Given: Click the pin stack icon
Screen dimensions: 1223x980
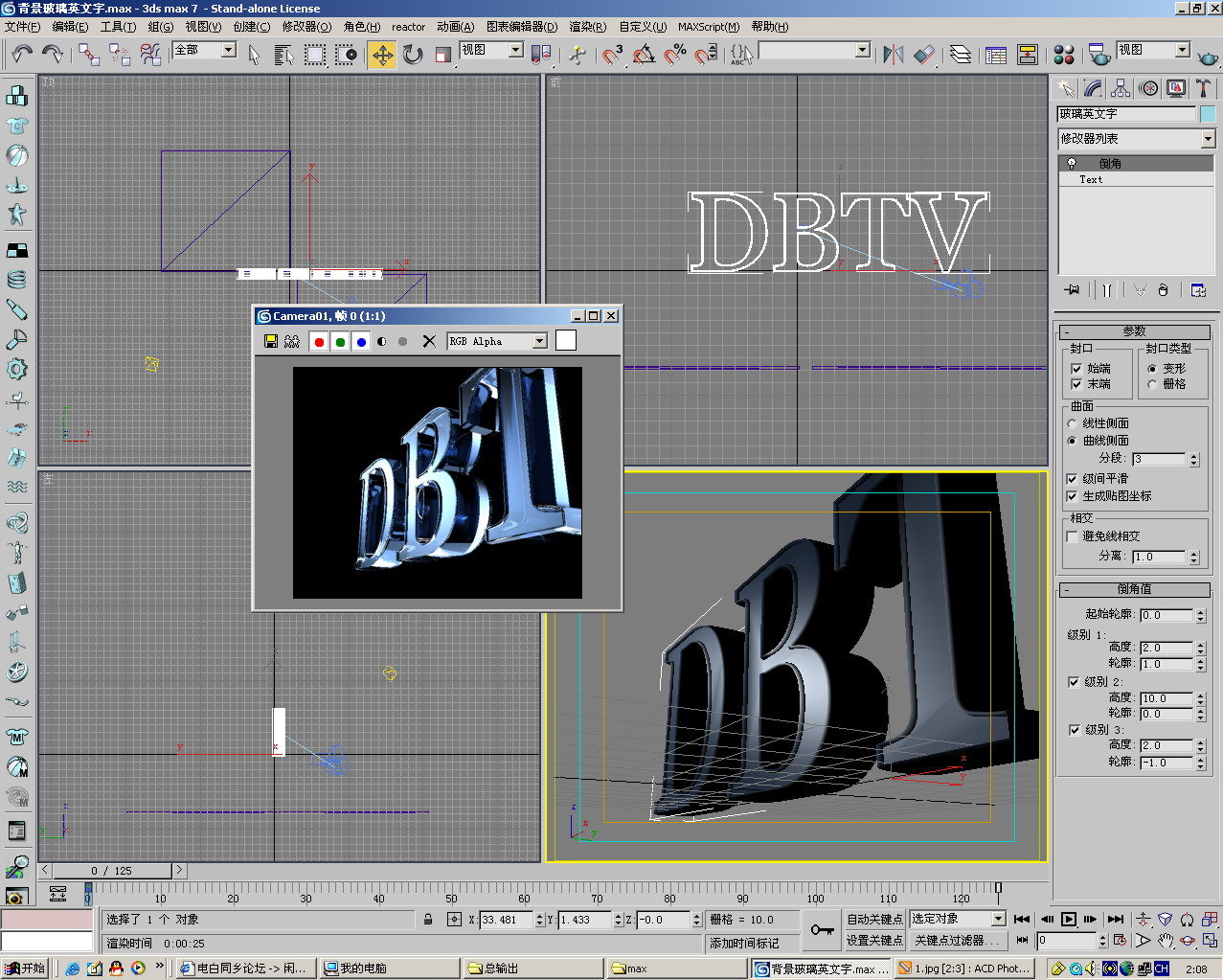Looking at the screenshot, I should [1072, 289].
